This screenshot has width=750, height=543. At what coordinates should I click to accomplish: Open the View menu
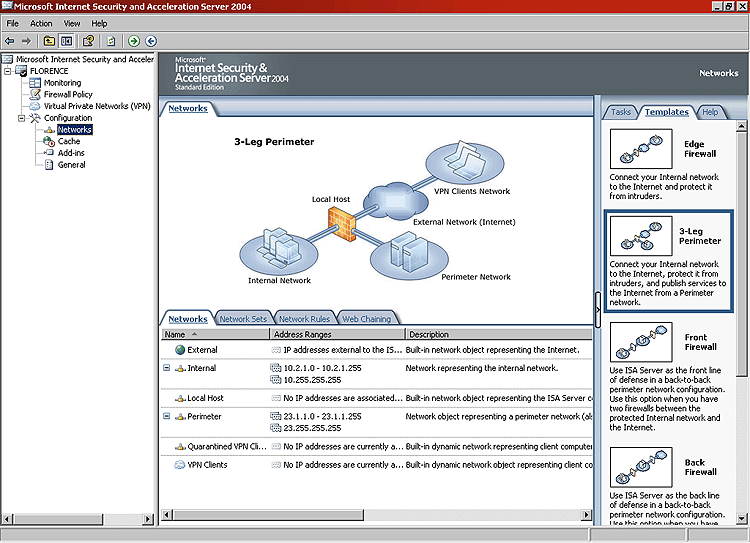point(72,23)
